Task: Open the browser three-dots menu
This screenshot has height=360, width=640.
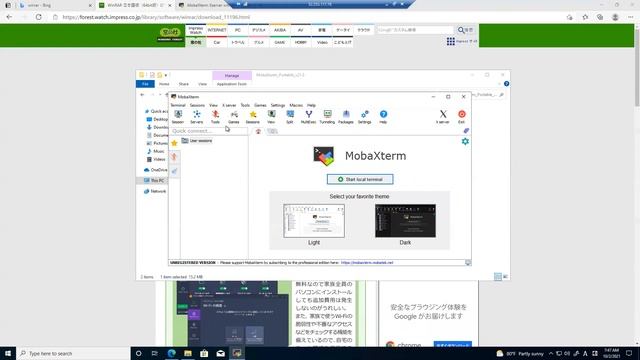Action: (x=631, y=17)
